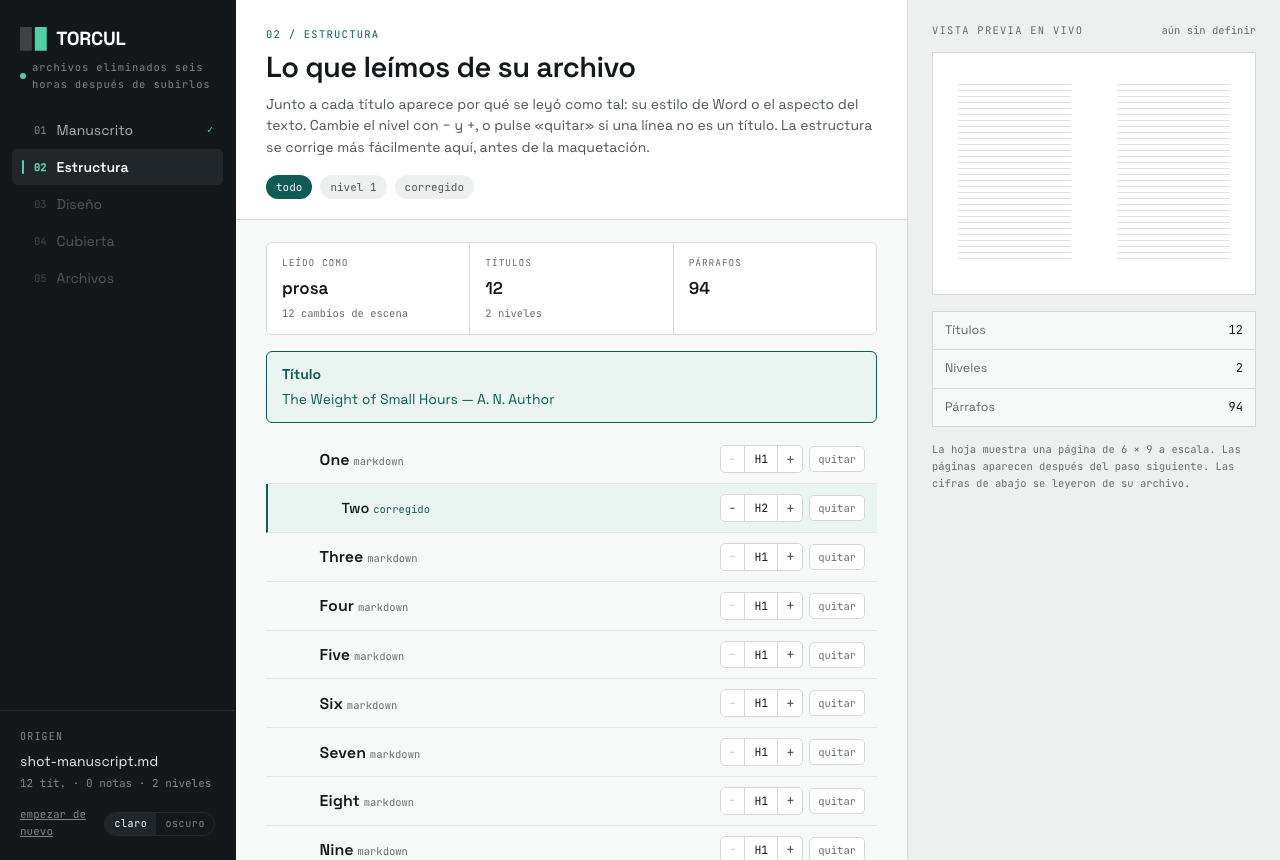Increase level of heading Two
1280x860 pixels.
790,508
